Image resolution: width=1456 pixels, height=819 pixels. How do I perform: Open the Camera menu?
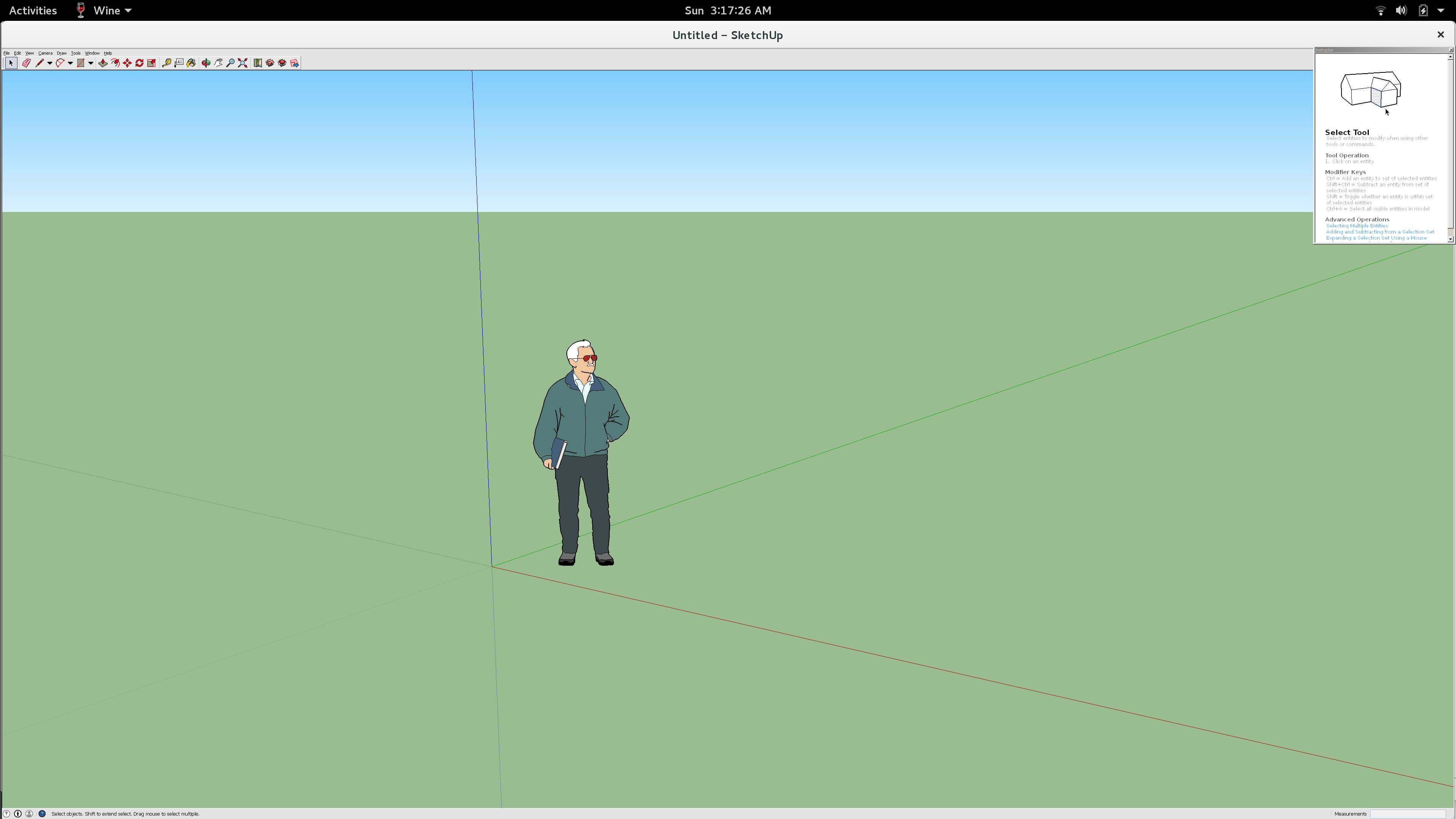point(45,53)
